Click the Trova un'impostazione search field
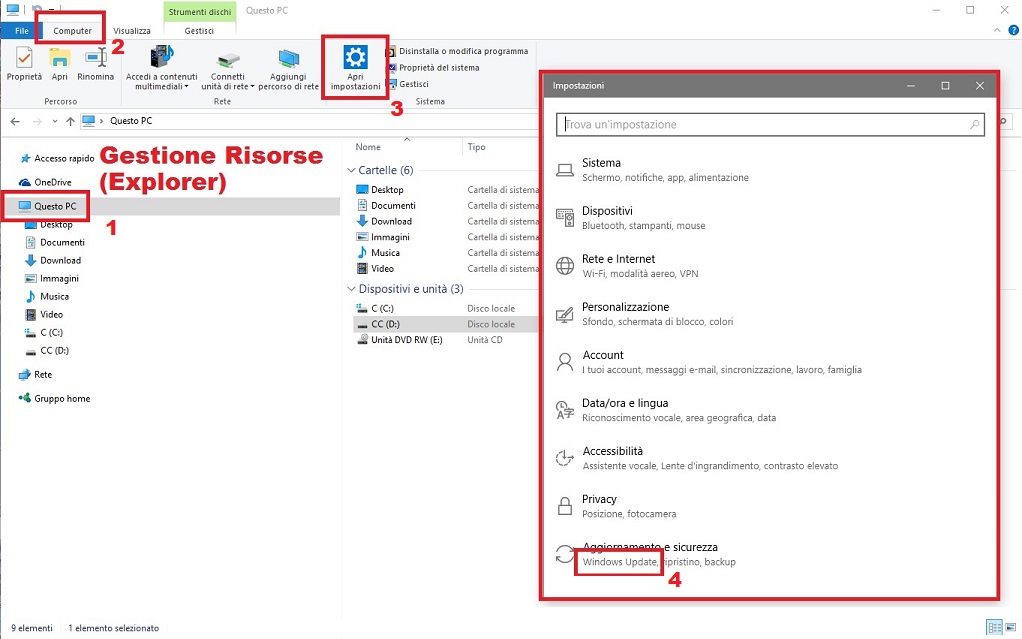This screenshot has width=1022, height=639. [x=770, y=125]
